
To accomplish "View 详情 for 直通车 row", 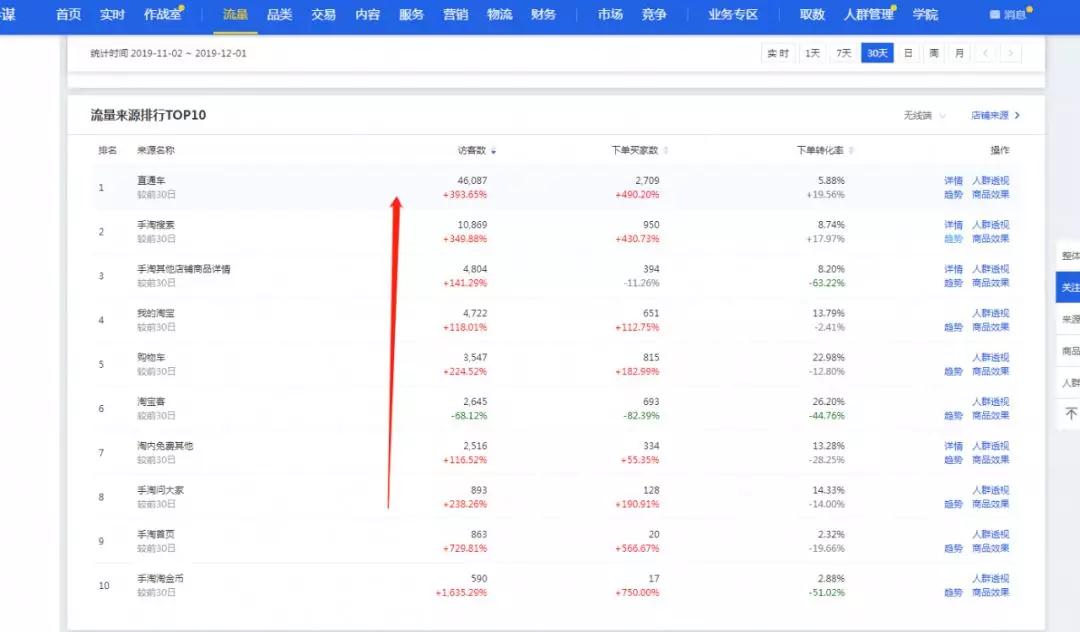I will (x=953, y=181).
